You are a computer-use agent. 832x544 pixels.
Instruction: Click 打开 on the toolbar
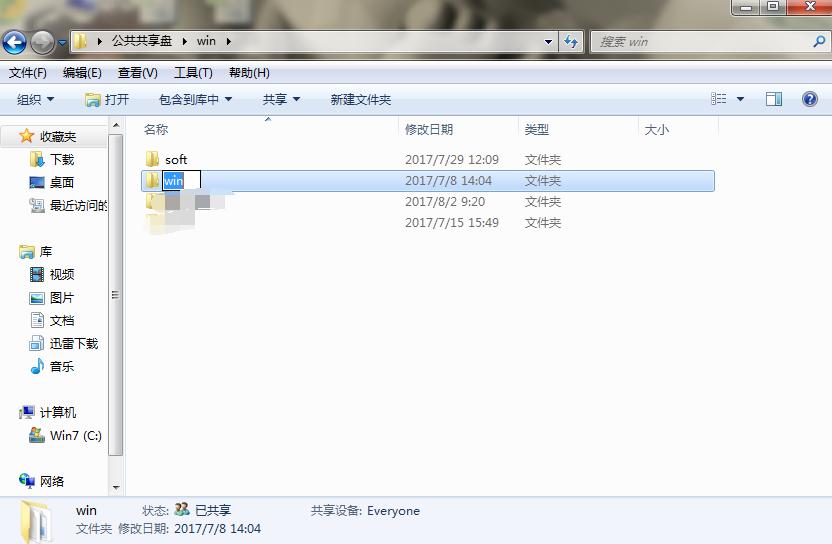click(x=107, y=99)
